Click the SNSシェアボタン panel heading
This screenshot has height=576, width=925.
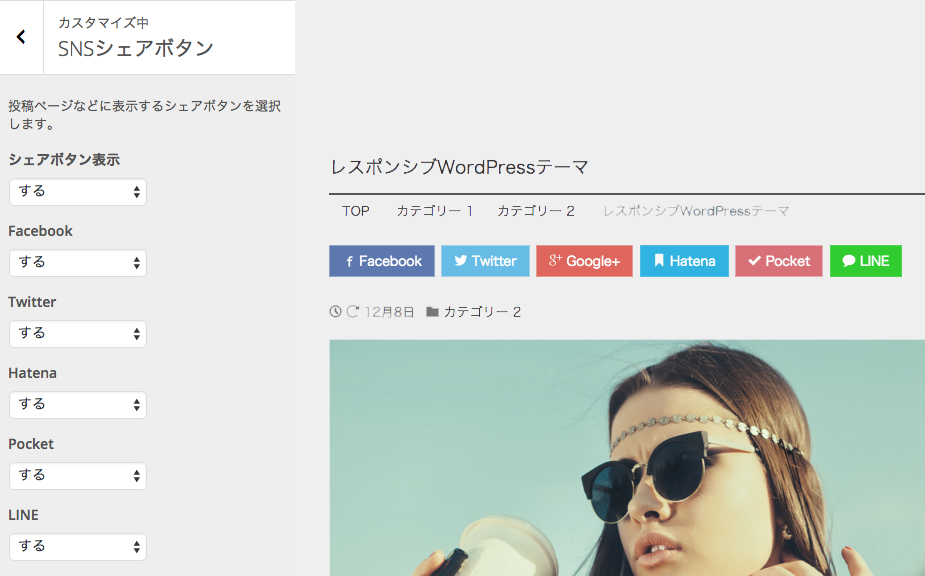pos(136,48)
